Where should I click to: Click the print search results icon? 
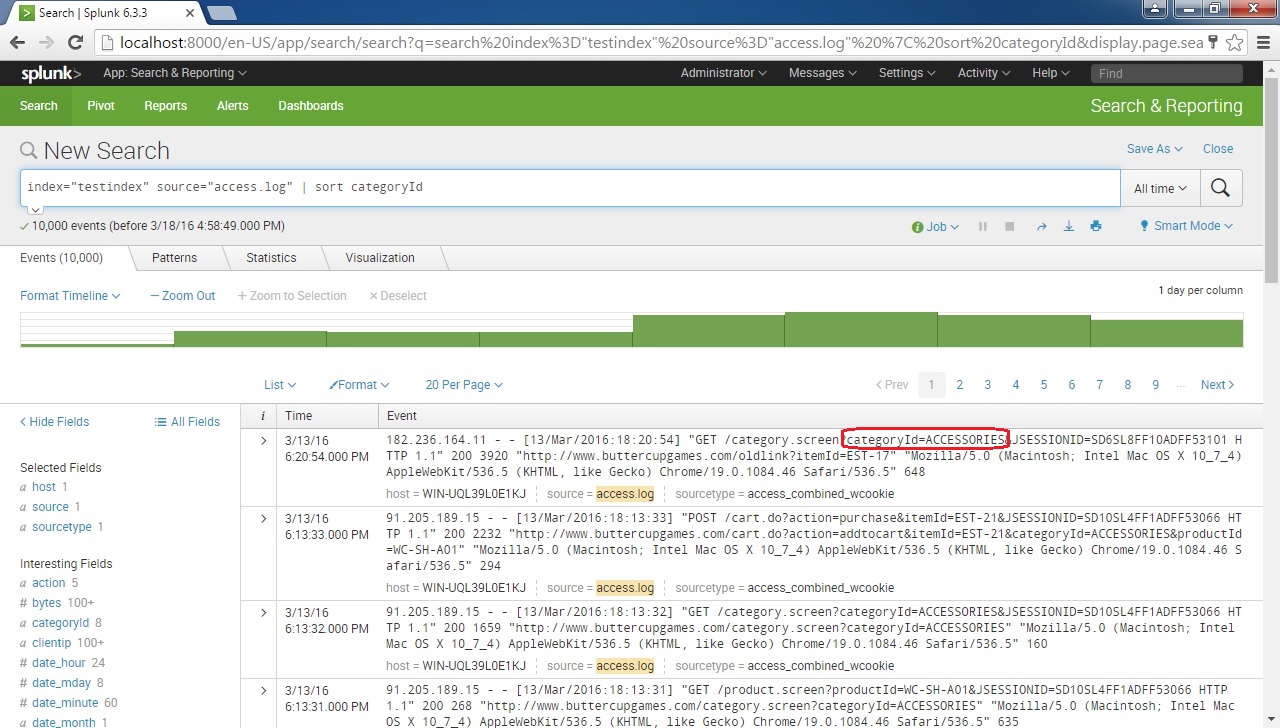[1096, 226]
